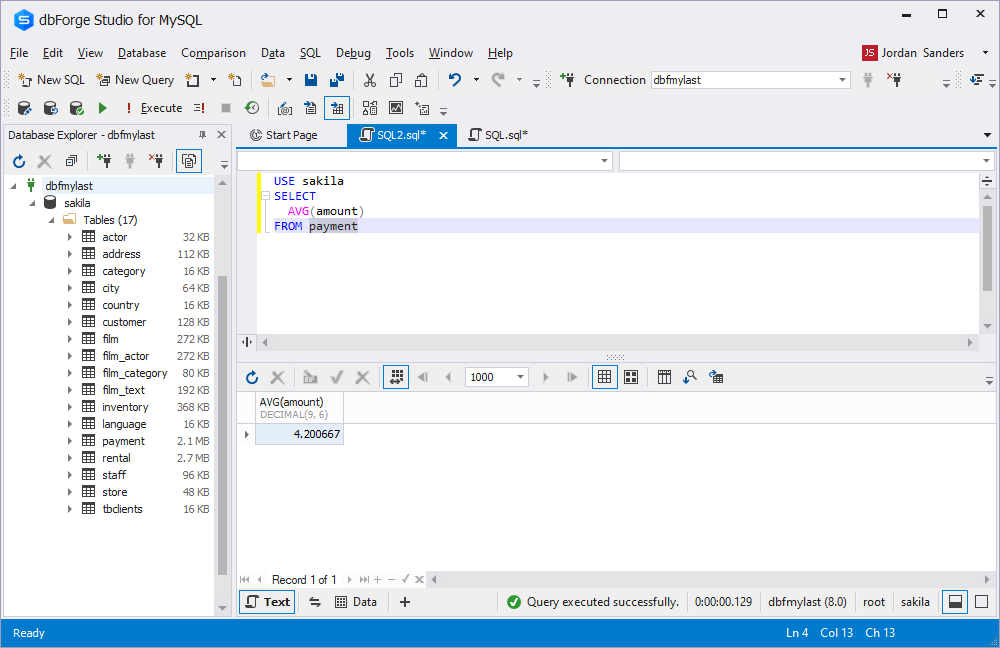Image resolution: width=1000 pixels, height=648 pixels.
Task: Toggle the highlighted Database Explorer toolbar button
Action: 189,161
